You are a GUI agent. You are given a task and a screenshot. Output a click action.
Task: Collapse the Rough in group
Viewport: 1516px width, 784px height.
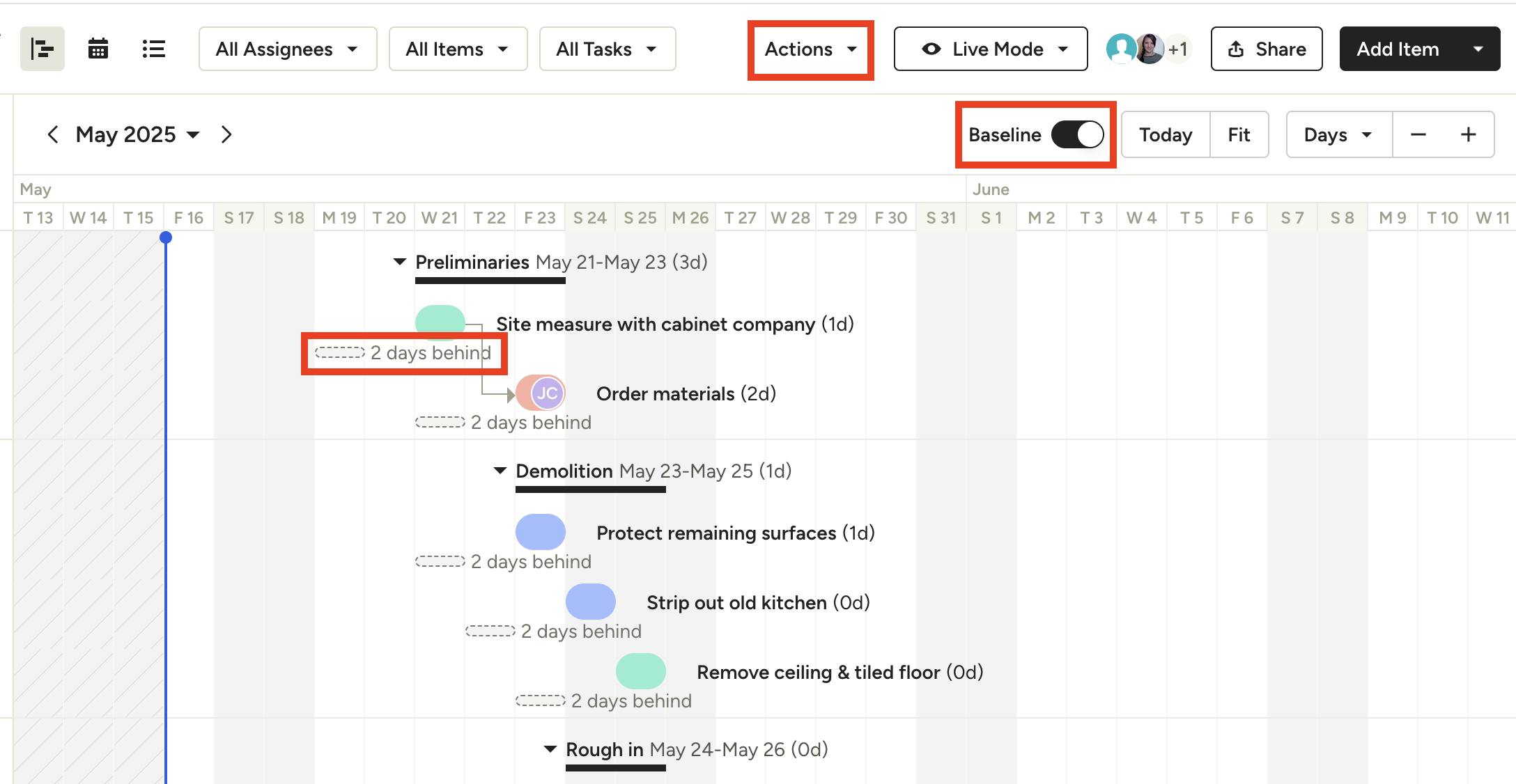(550, 749)
